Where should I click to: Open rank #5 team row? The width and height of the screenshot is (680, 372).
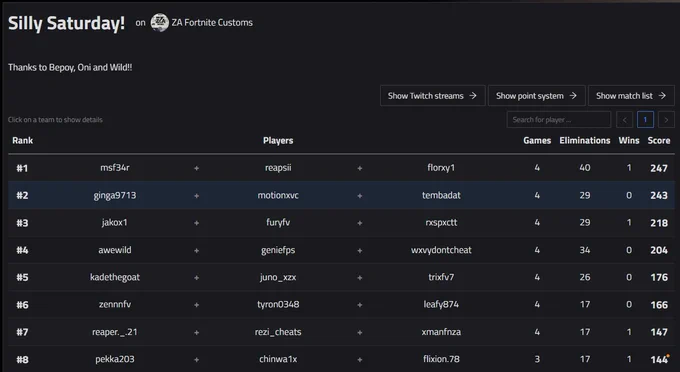341,277
